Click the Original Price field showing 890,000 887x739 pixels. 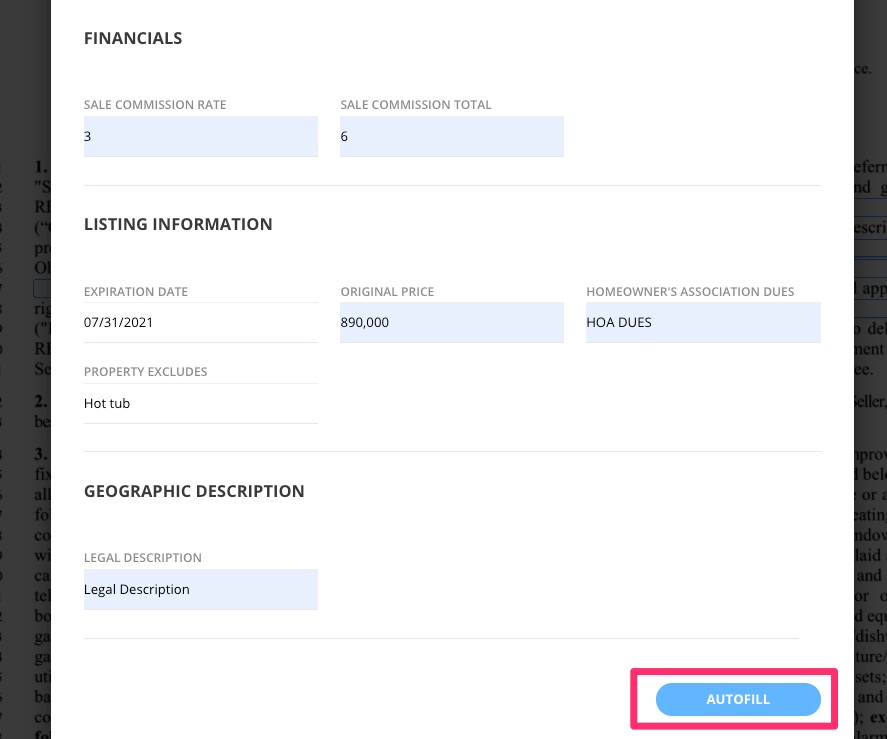pos(451,322)
